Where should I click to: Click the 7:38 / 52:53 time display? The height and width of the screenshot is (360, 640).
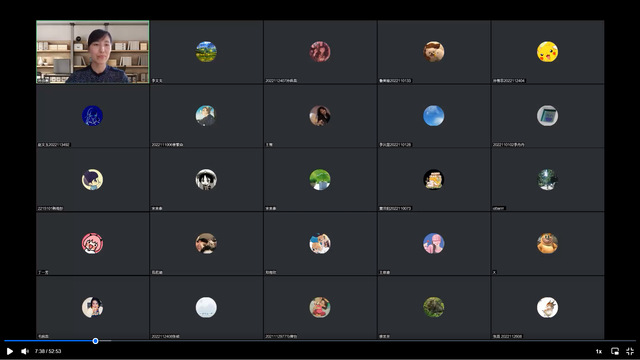48,351
